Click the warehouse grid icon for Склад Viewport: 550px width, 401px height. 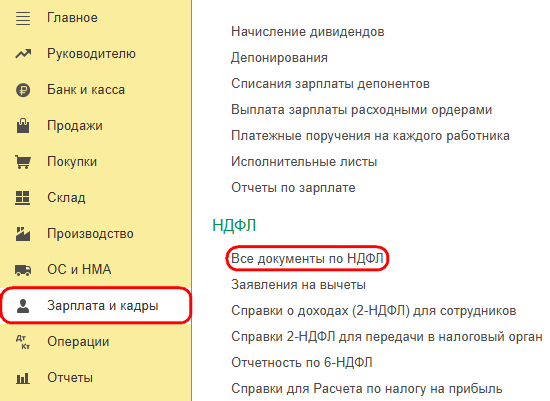click(23, 198)
